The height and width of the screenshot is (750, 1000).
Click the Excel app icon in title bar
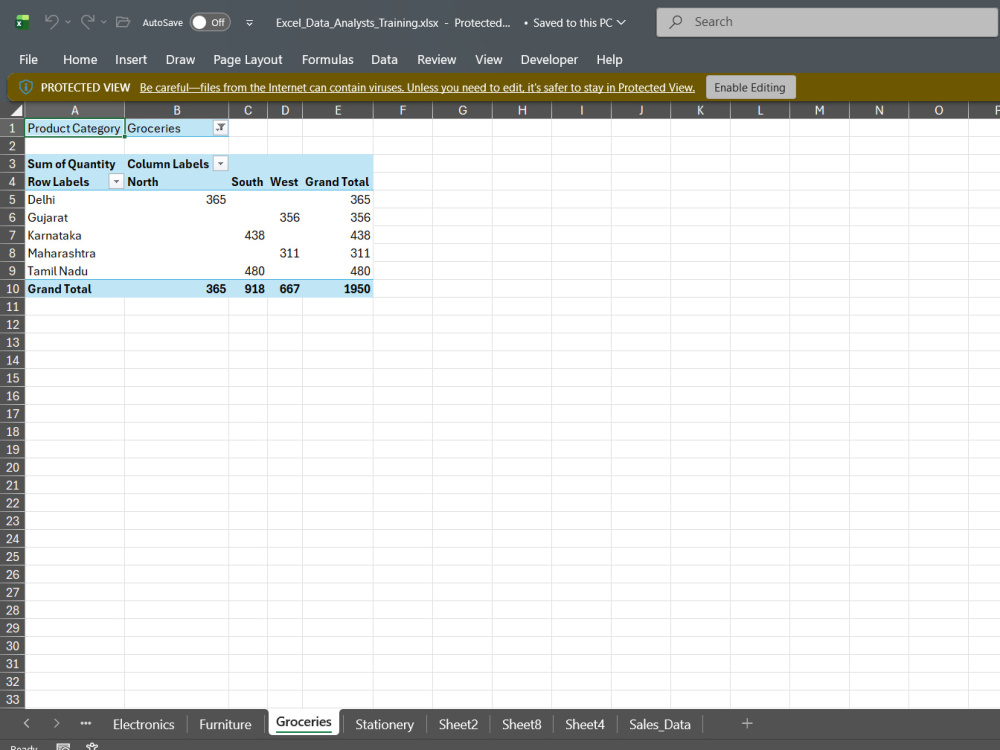tap(22, 22)
